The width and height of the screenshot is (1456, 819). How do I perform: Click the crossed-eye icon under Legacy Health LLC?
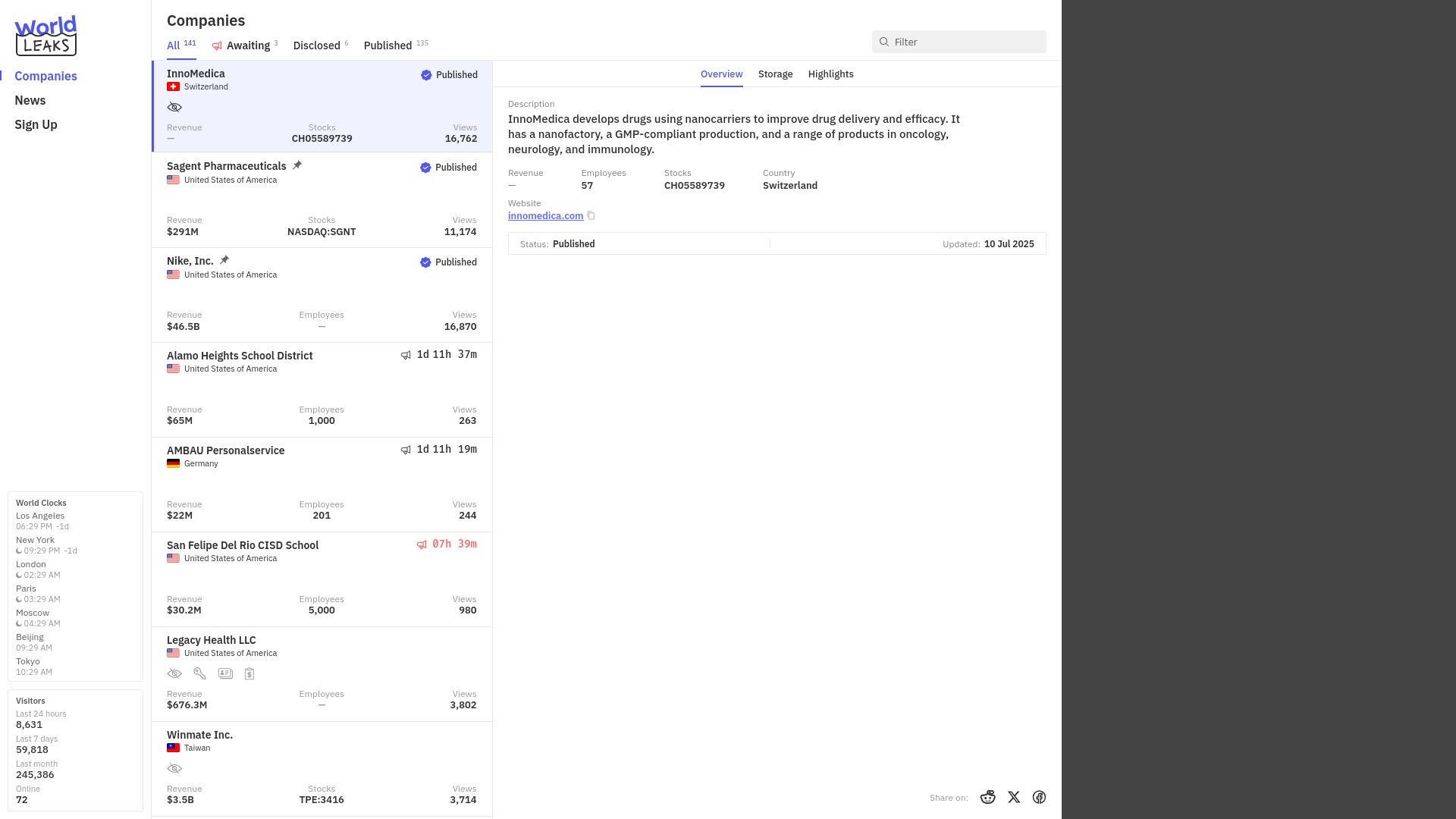tap(174, 673)
